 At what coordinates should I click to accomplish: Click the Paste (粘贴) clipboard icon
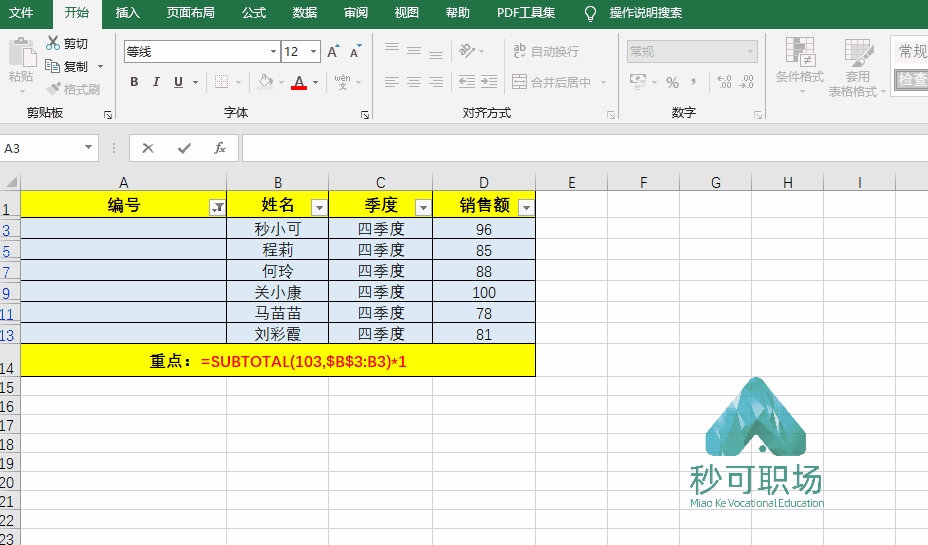tap(22, 53)
